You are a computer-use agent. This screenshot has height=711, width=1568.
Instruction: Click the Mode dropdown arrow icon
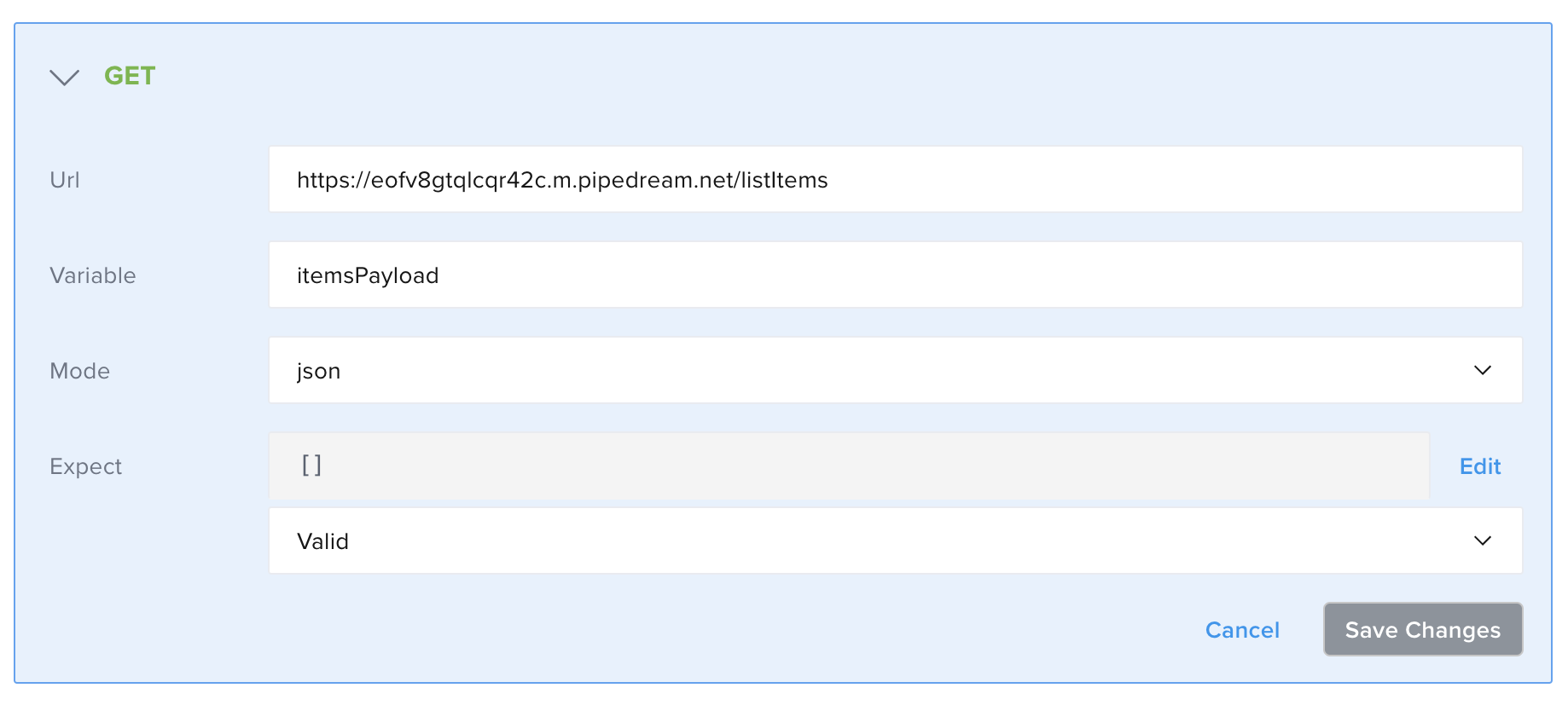click(1482, 370)
